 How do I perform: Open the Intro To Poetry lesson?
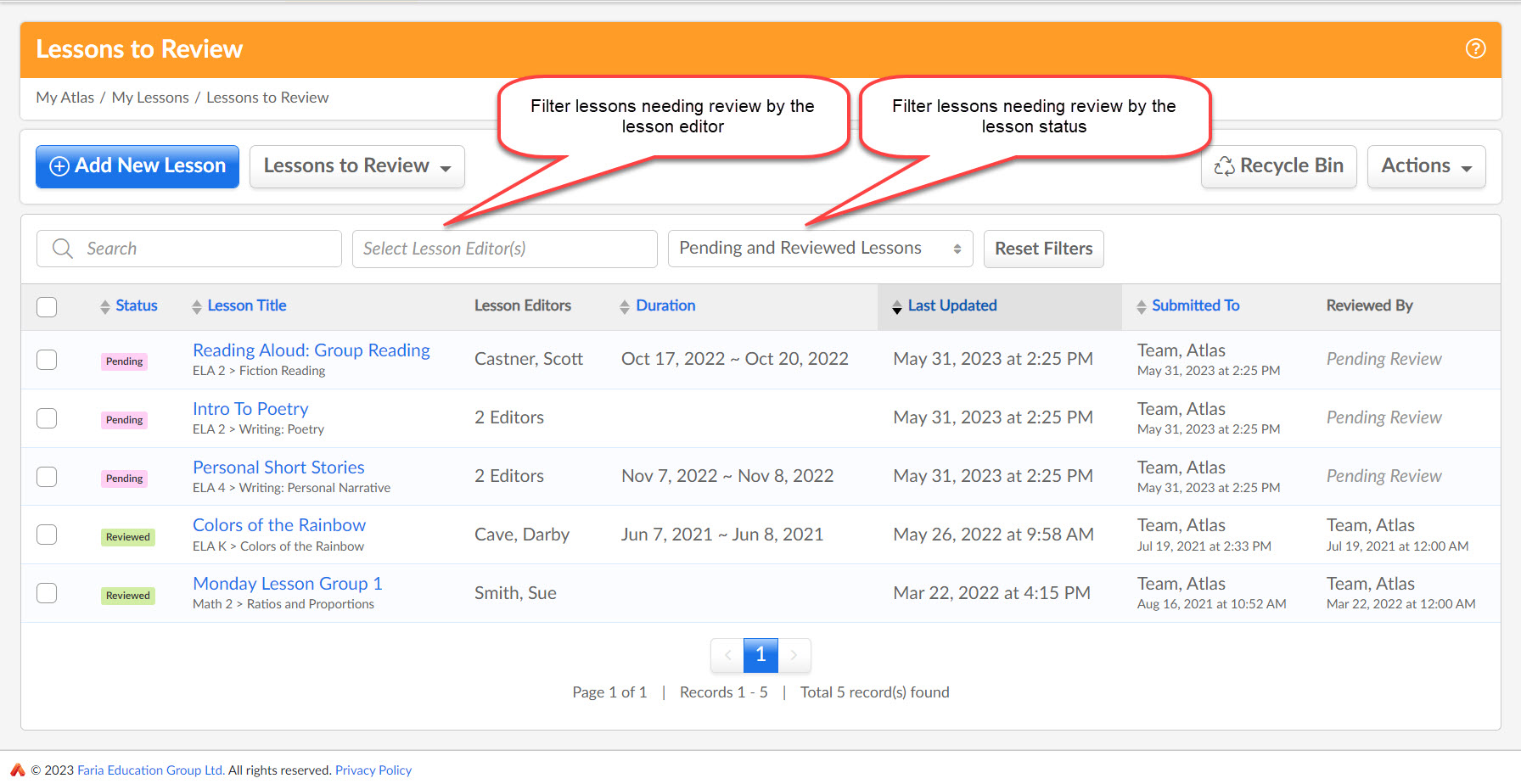pyautogui.click(x=250, y=409)
